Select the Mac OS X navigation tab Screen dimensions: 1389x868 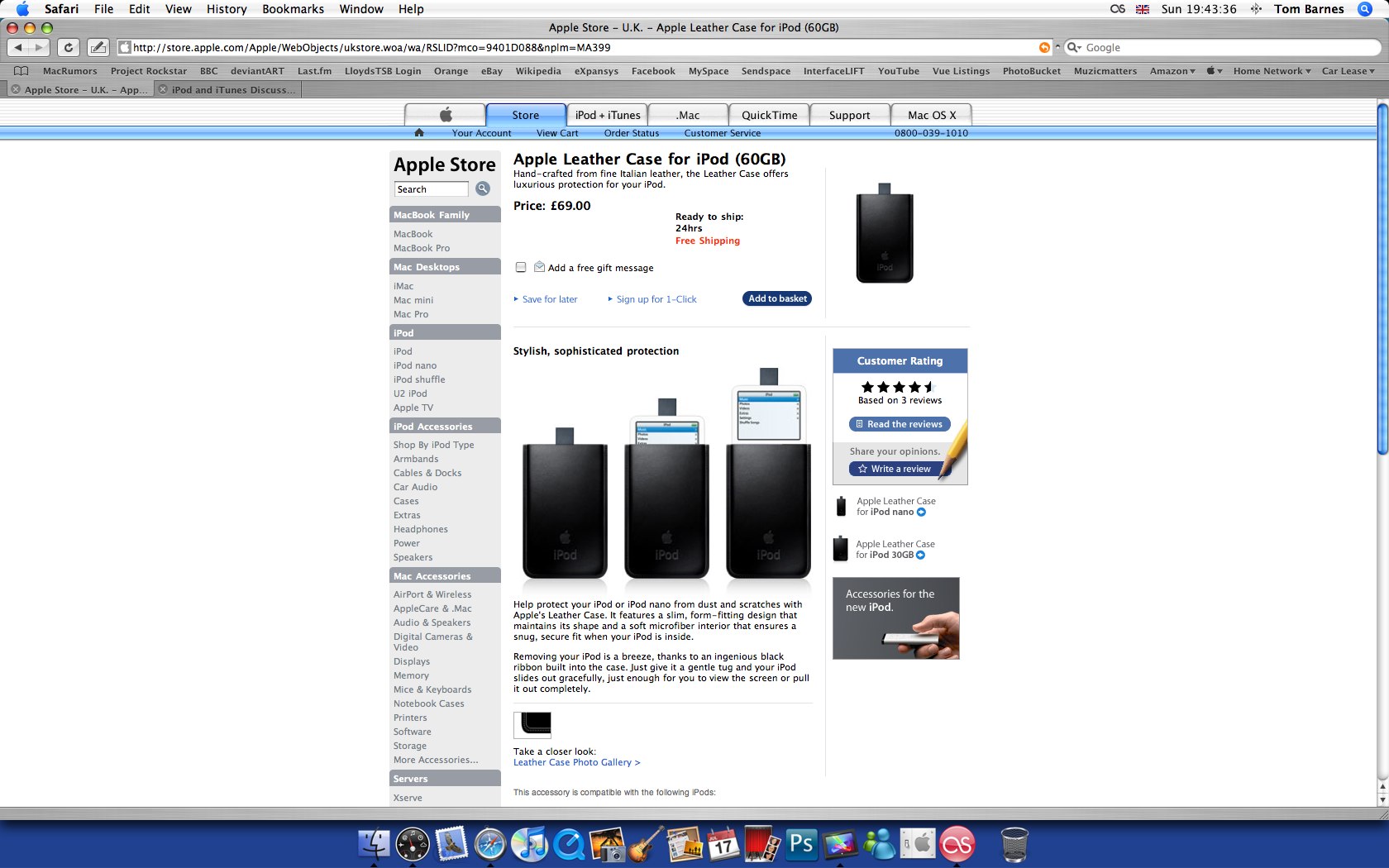click(931, 115)
